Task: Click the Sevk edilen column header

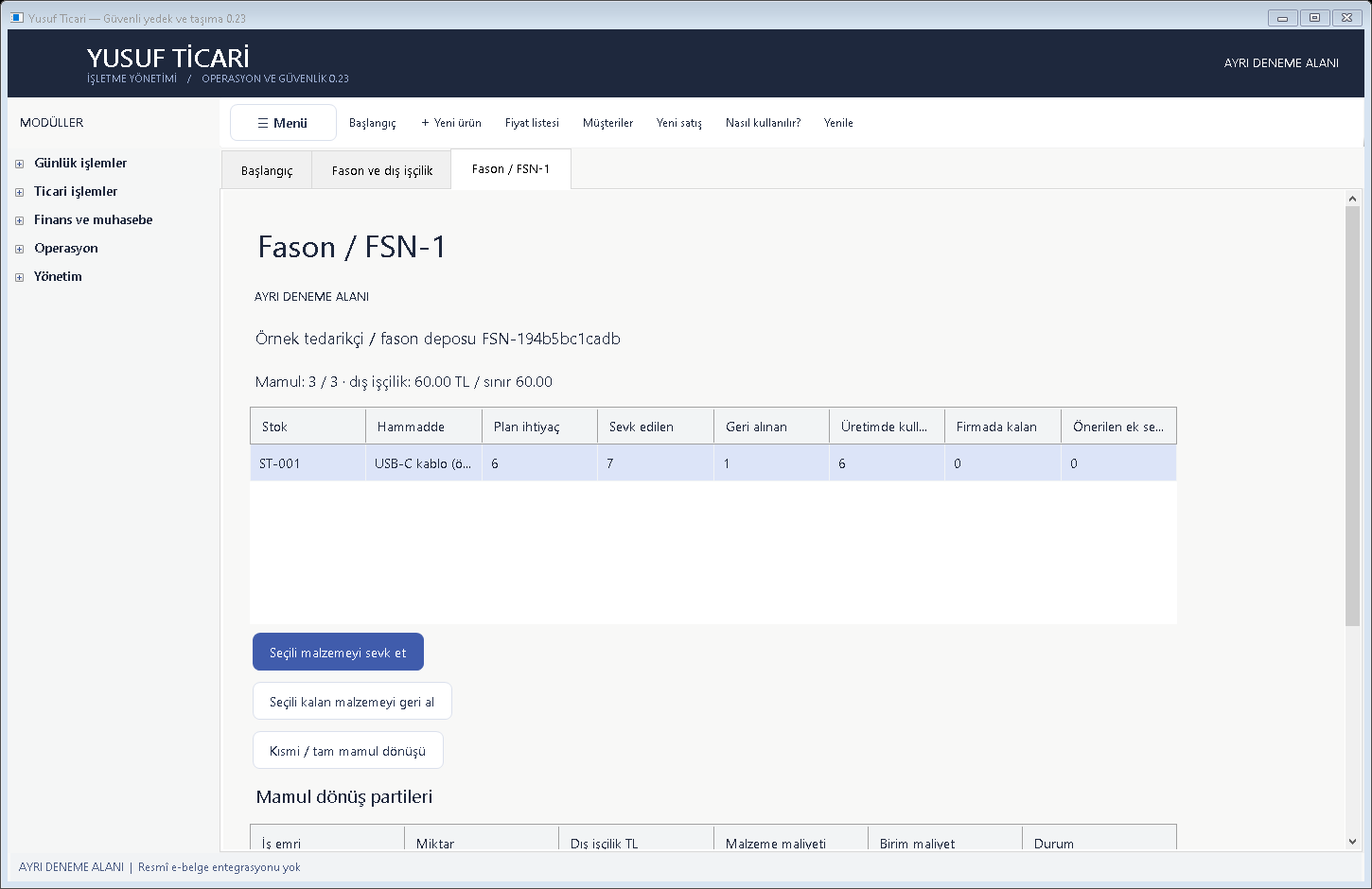Action: coord(656,427)
